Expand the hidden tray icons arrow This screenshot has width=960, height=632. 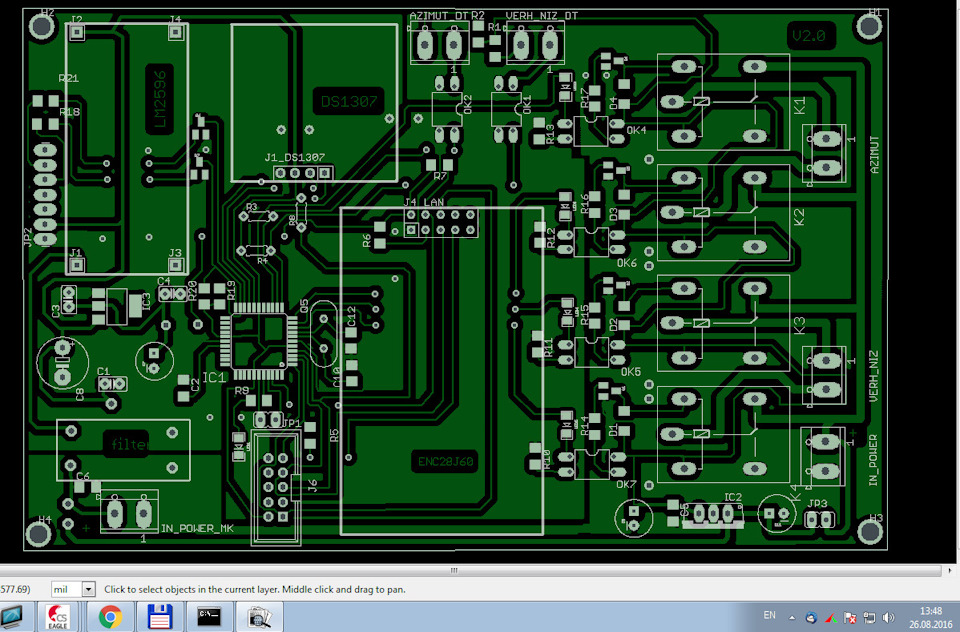794,617
